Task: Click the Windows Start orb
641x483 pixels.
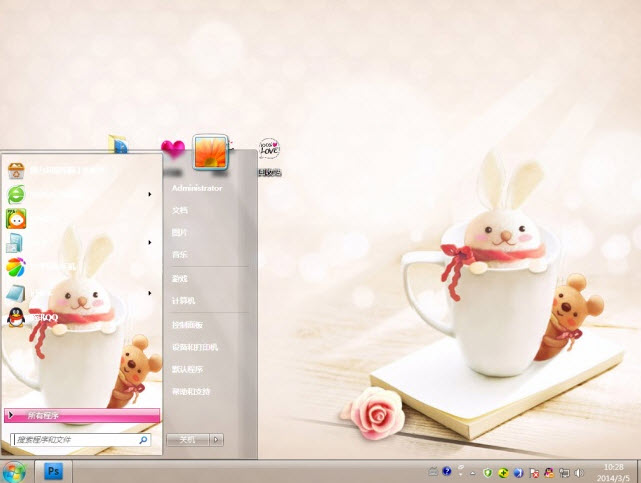Action: [x=15, y=470]
